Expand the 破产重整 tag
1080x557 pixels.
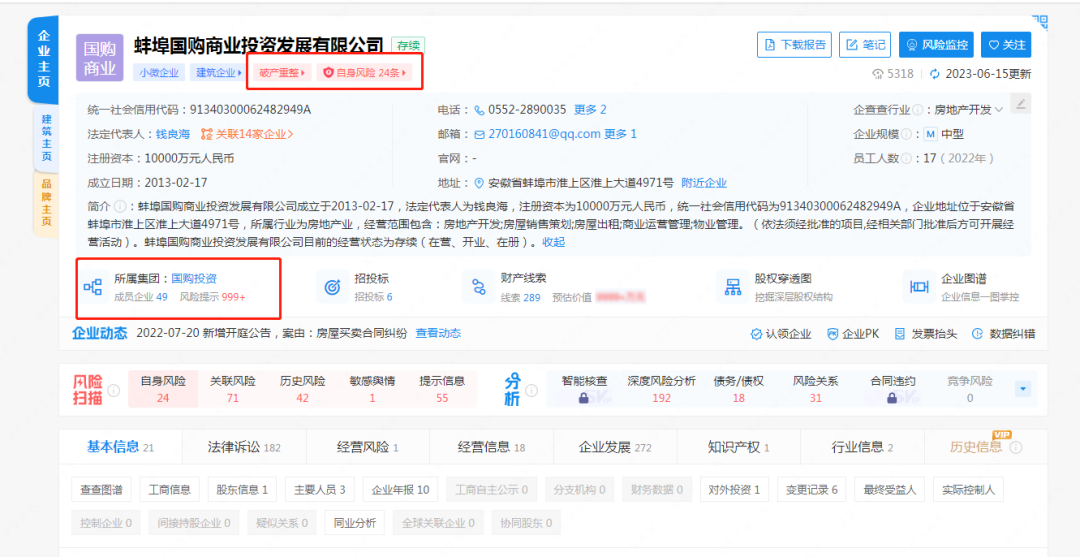coord(282,72)
